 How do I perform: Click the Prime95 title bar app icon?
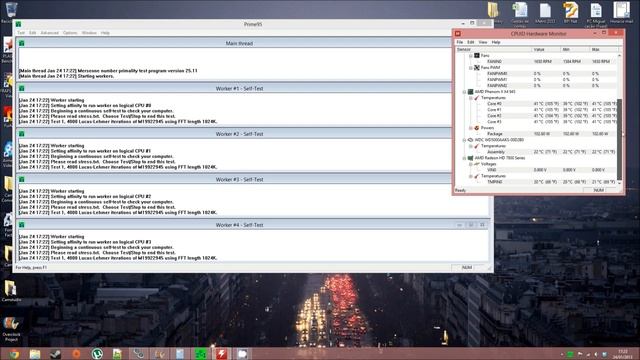(x=18, y=24)
